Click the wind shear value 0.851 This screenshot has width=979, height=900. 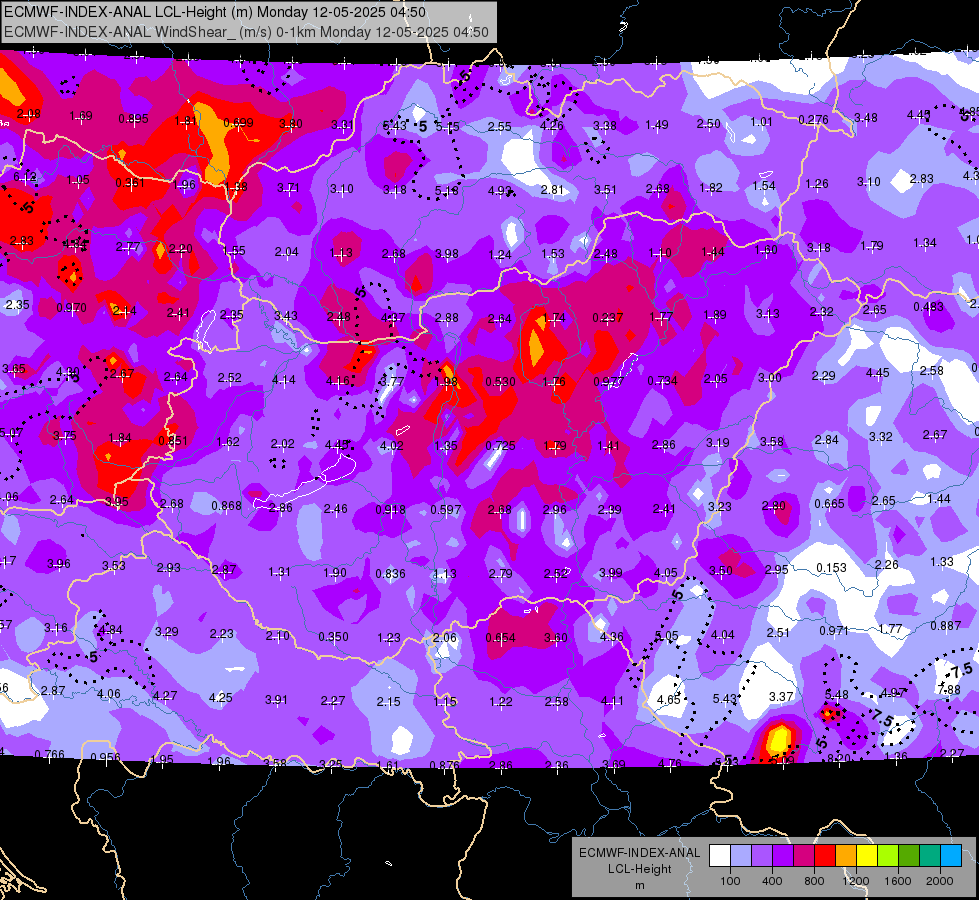point(173,440)
